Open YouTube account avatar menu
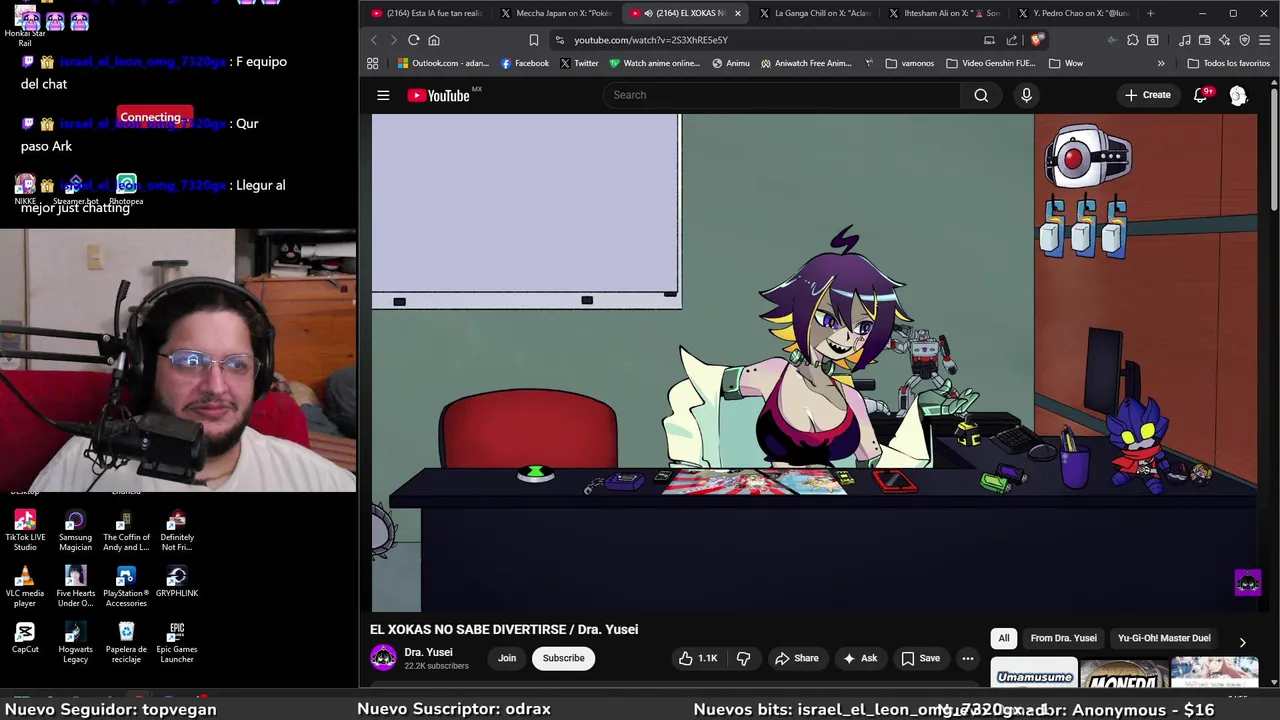The image size is (1280, 720). [1238, 95]
